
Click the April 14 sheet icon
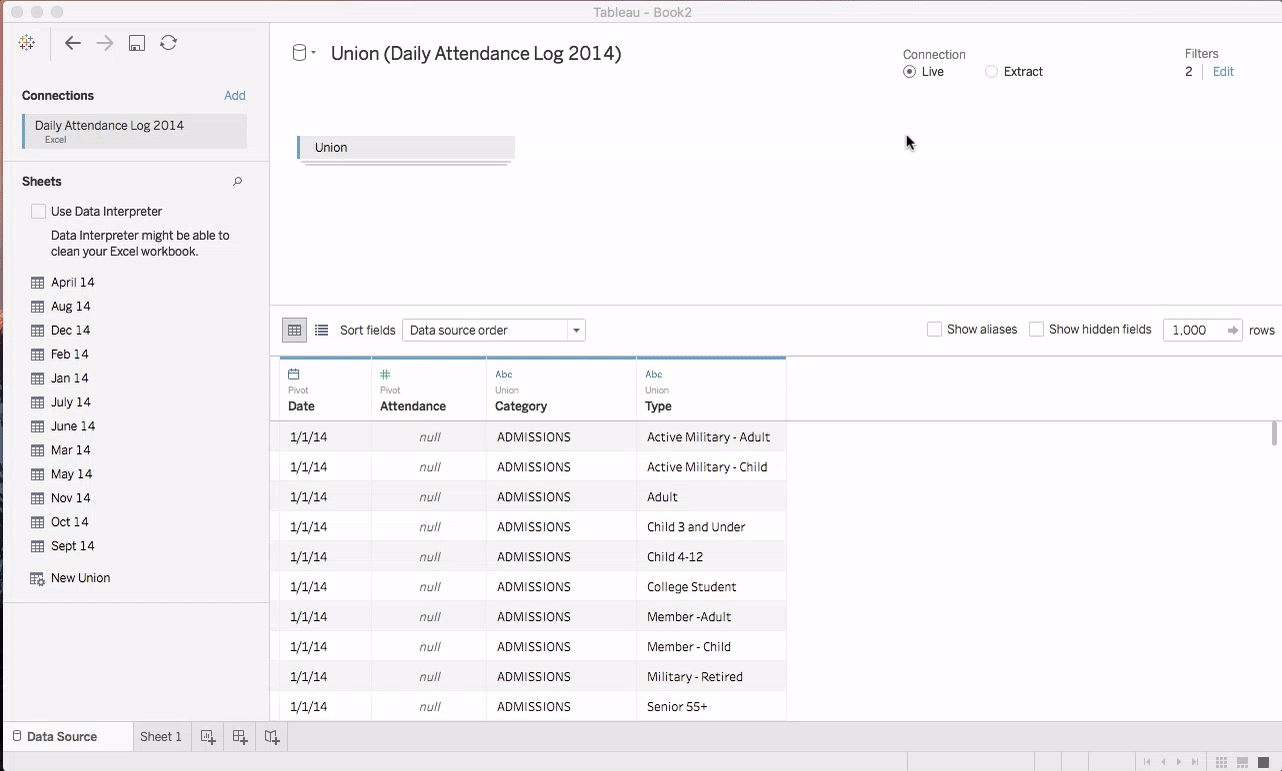[37, 282]
